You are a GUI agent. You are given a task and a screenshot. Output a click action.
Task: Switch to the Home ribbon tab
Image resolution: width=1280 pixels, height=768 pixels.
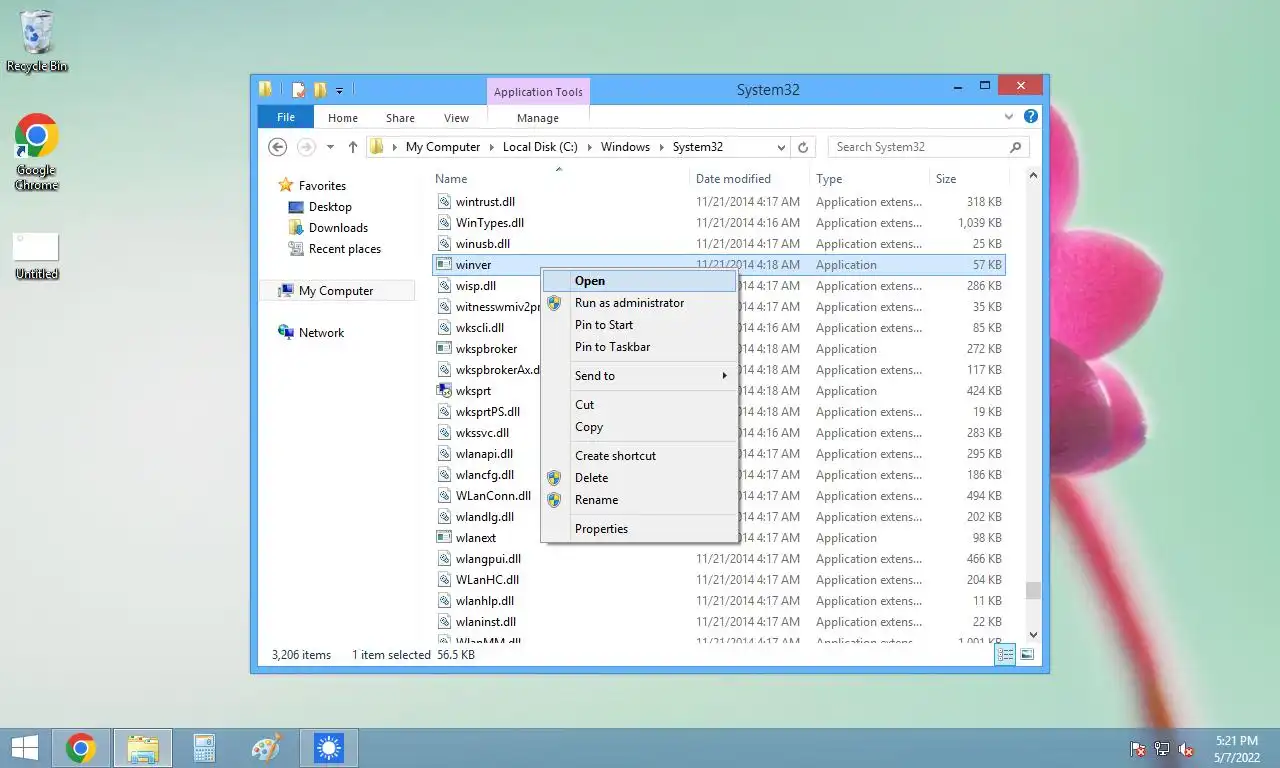[x=343, y=118]
